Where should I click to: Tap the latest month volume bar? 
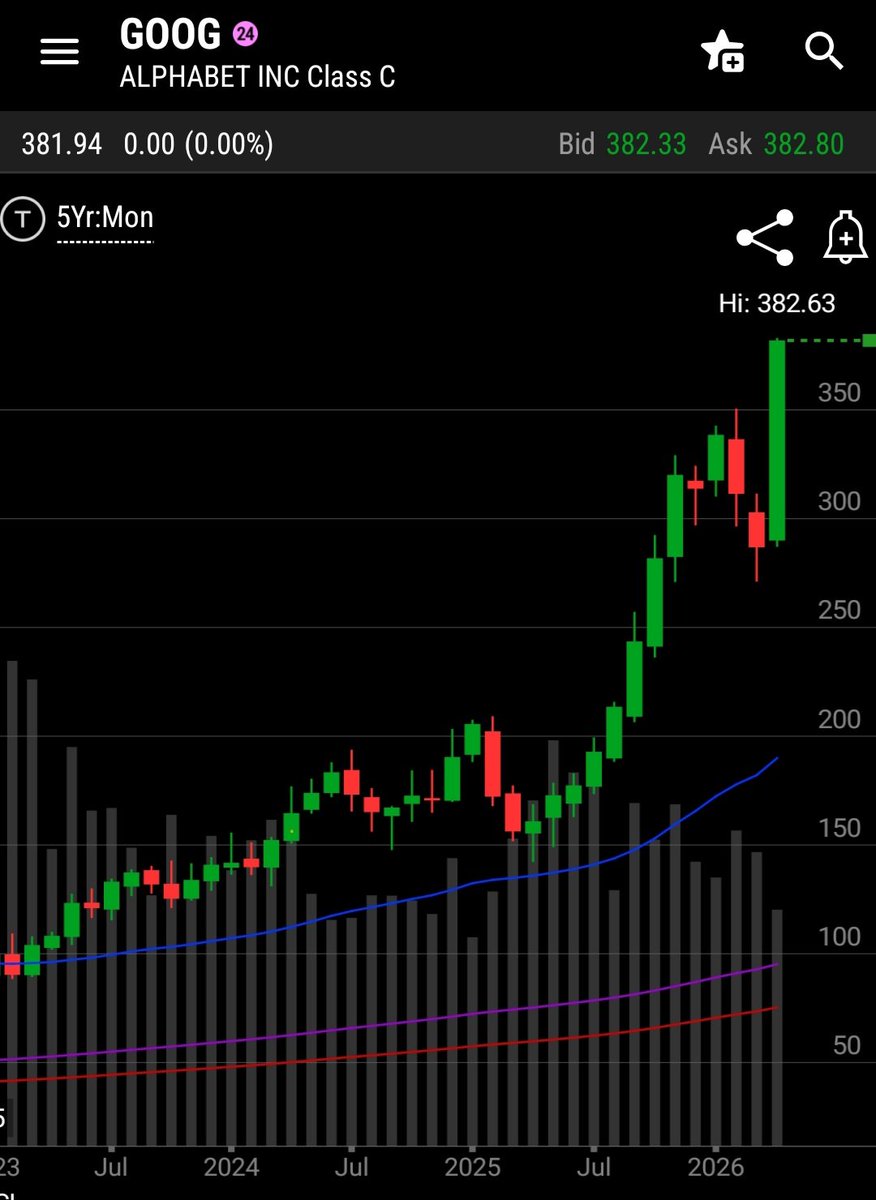point(777,1027)
